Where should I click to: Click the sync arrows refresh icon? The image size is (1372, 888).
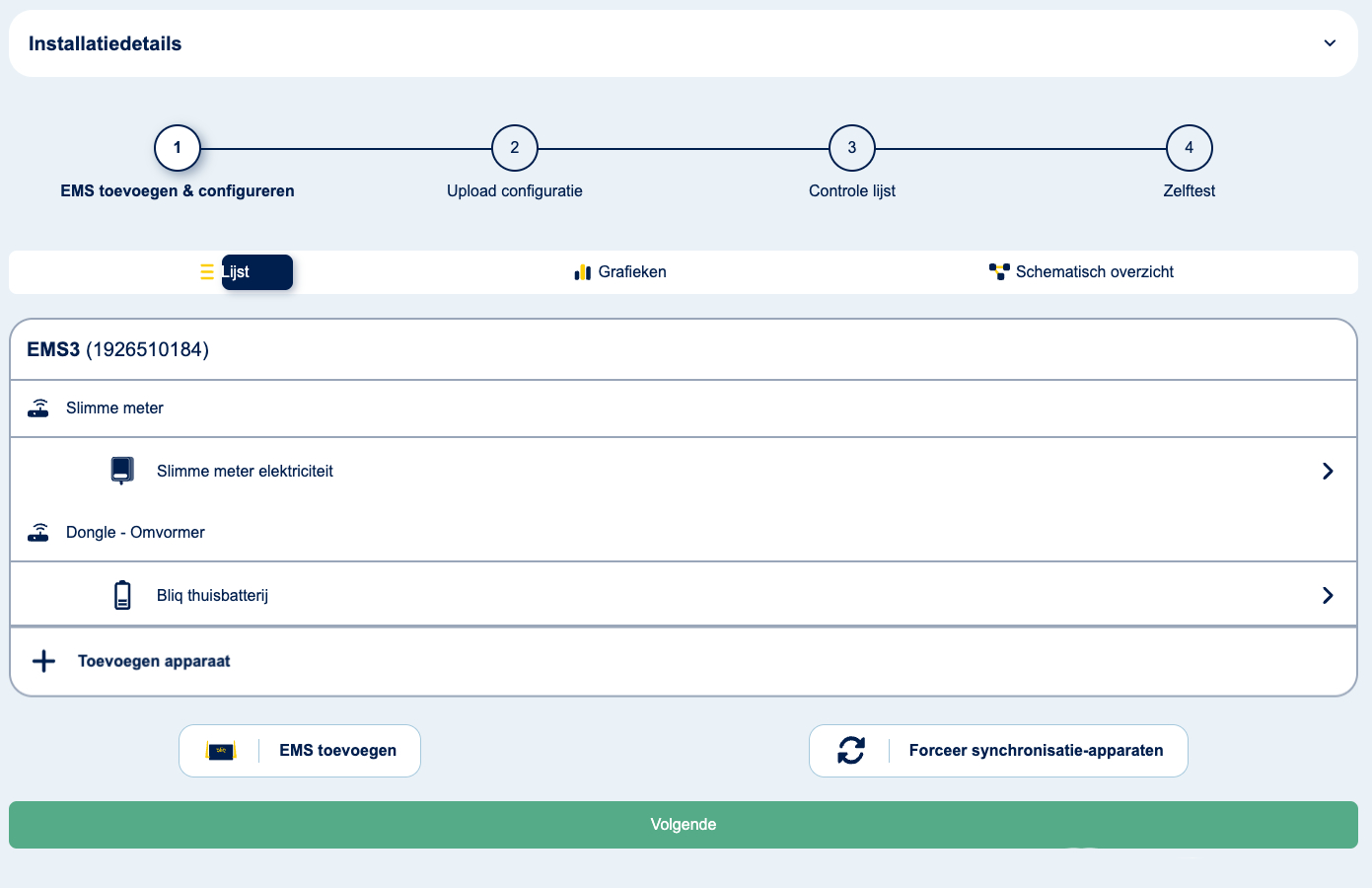click(851, 751)
